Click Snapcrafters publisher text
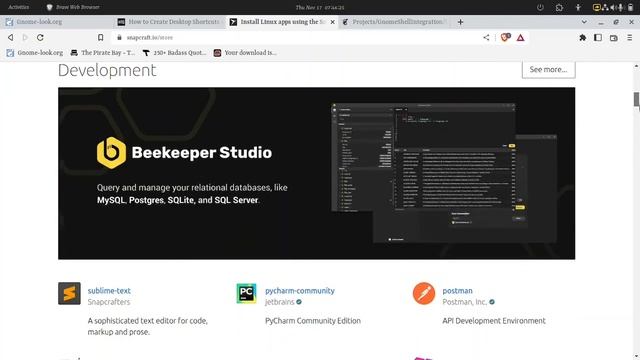 tap(109, 302)
